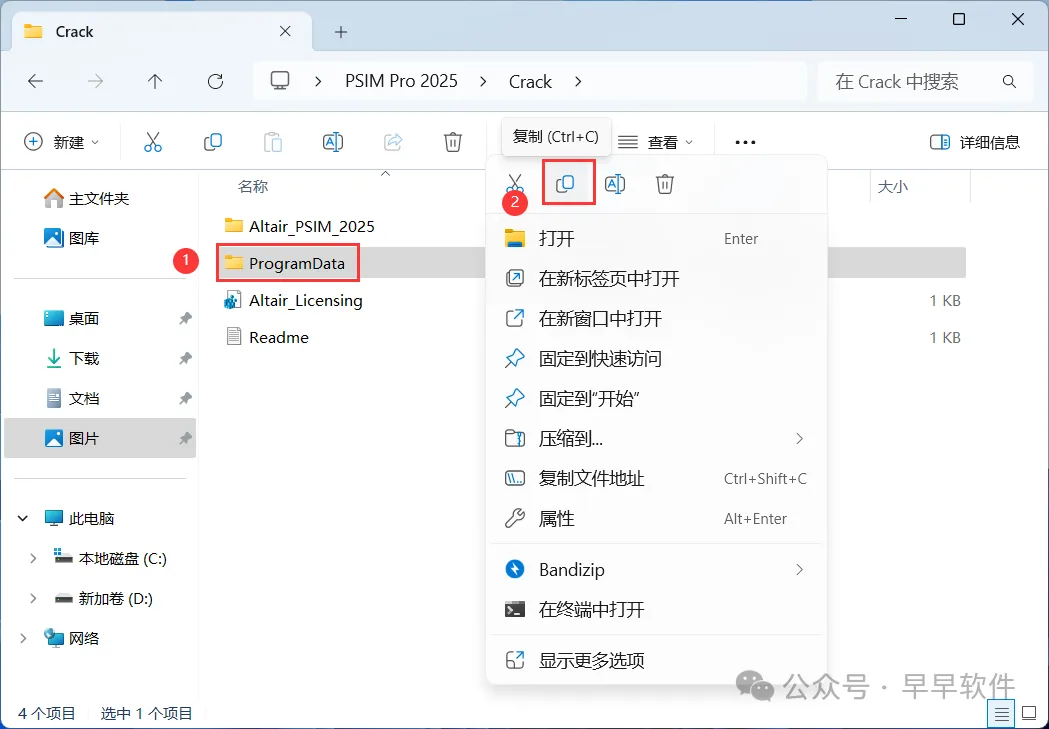Click the Copy icon in the context menu
Viewport: 1049px width, 729px height.
pos(565,183)
